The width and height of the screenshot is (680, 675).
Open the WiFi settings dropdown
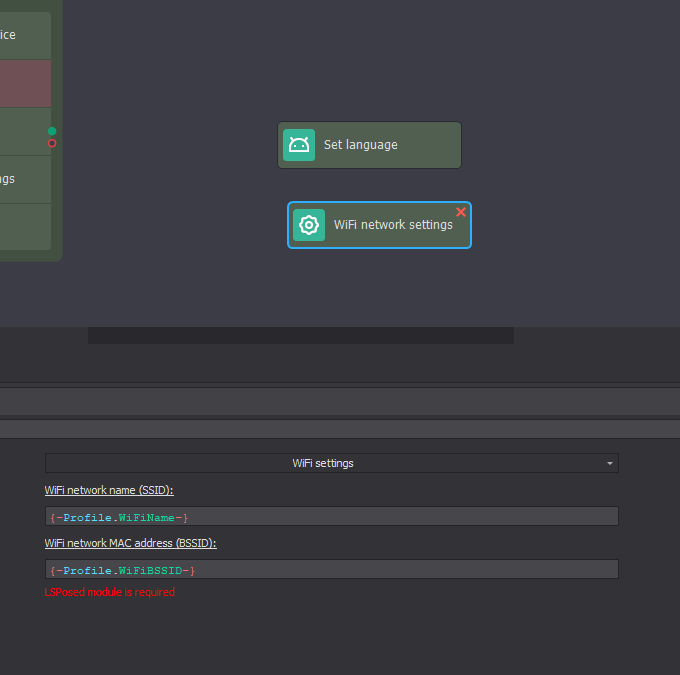[x=332, y=463]
